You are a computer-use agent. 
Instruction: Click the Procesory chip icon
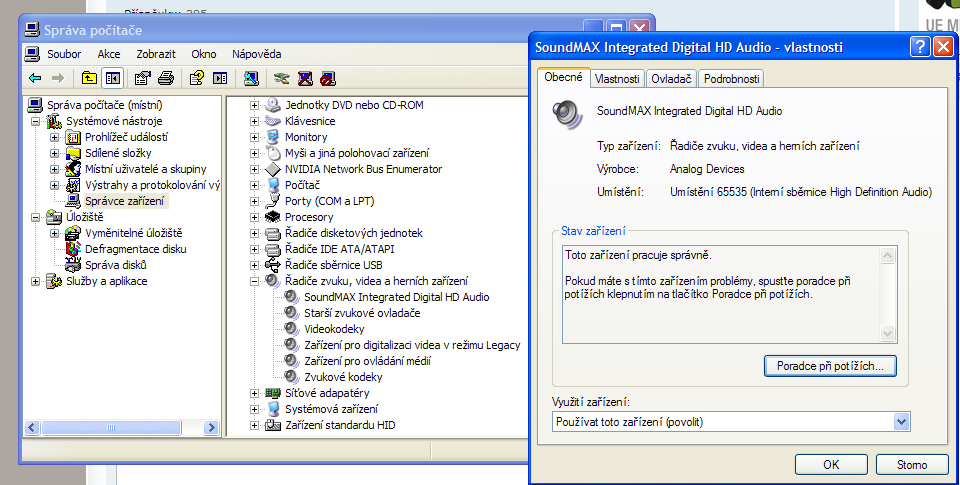pyautogui.click(x=272, y=217)
